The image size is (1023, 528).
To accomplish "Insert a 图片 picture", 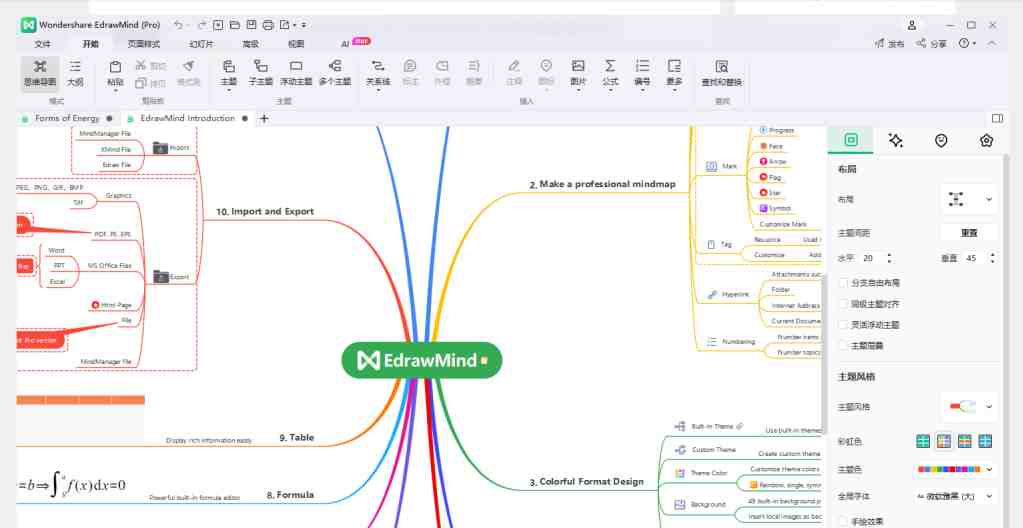I will [578, 71].
